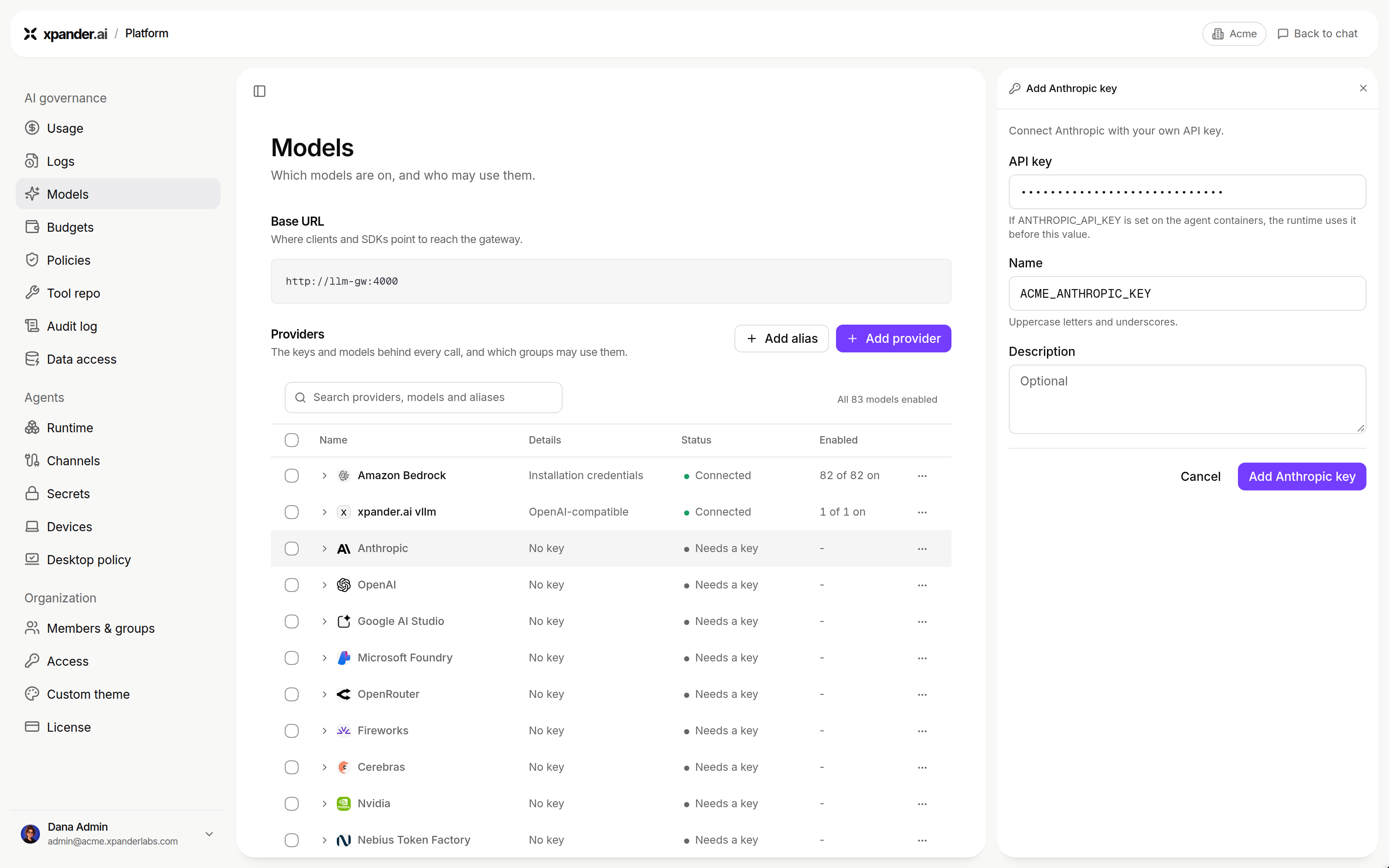Select the xpander.ai vllm checkbox
The image size is (1389, 868).
(292, 512)
